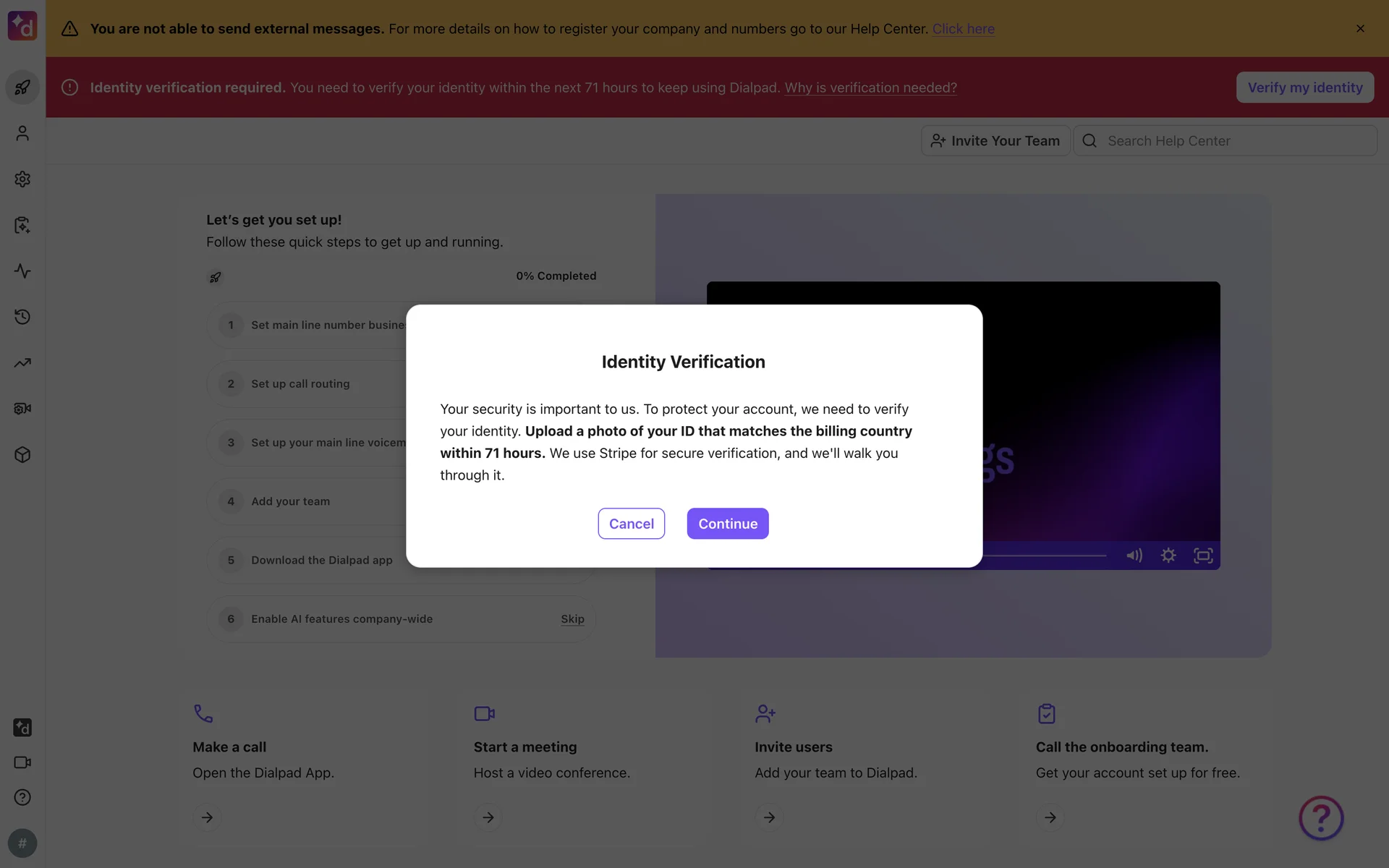This screenshot has width=1389, height=868.
Task: Open the history clock sidebar icon
Action: (22, 317)
